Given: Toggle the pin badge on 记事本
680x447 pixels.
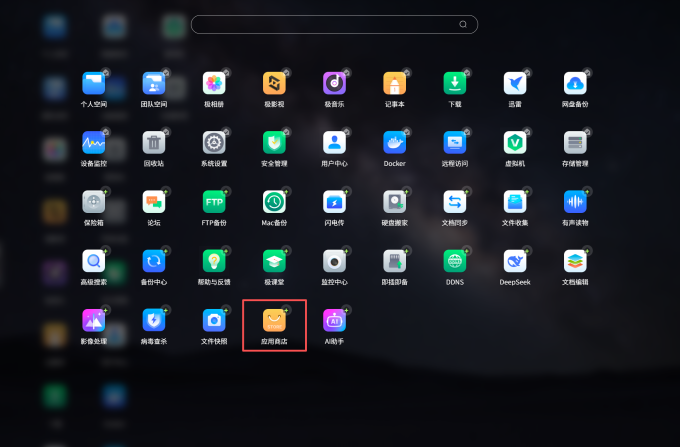Looking at the screenshot, I should point(406,72).
